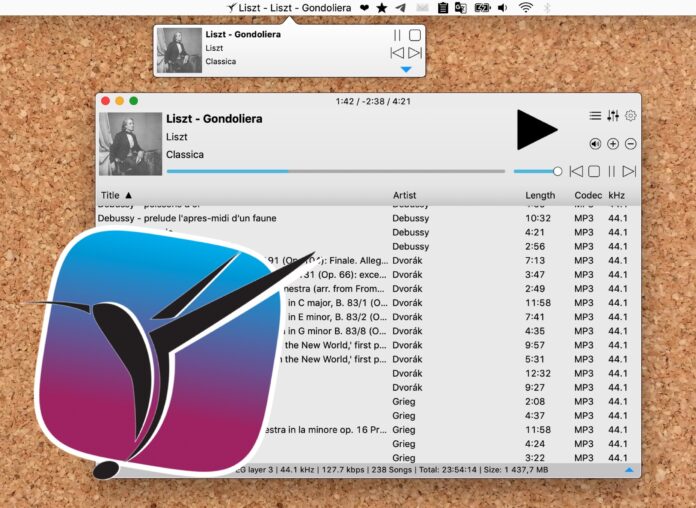
Task: Pause playback in main window
Action: (x=612, y=172)
